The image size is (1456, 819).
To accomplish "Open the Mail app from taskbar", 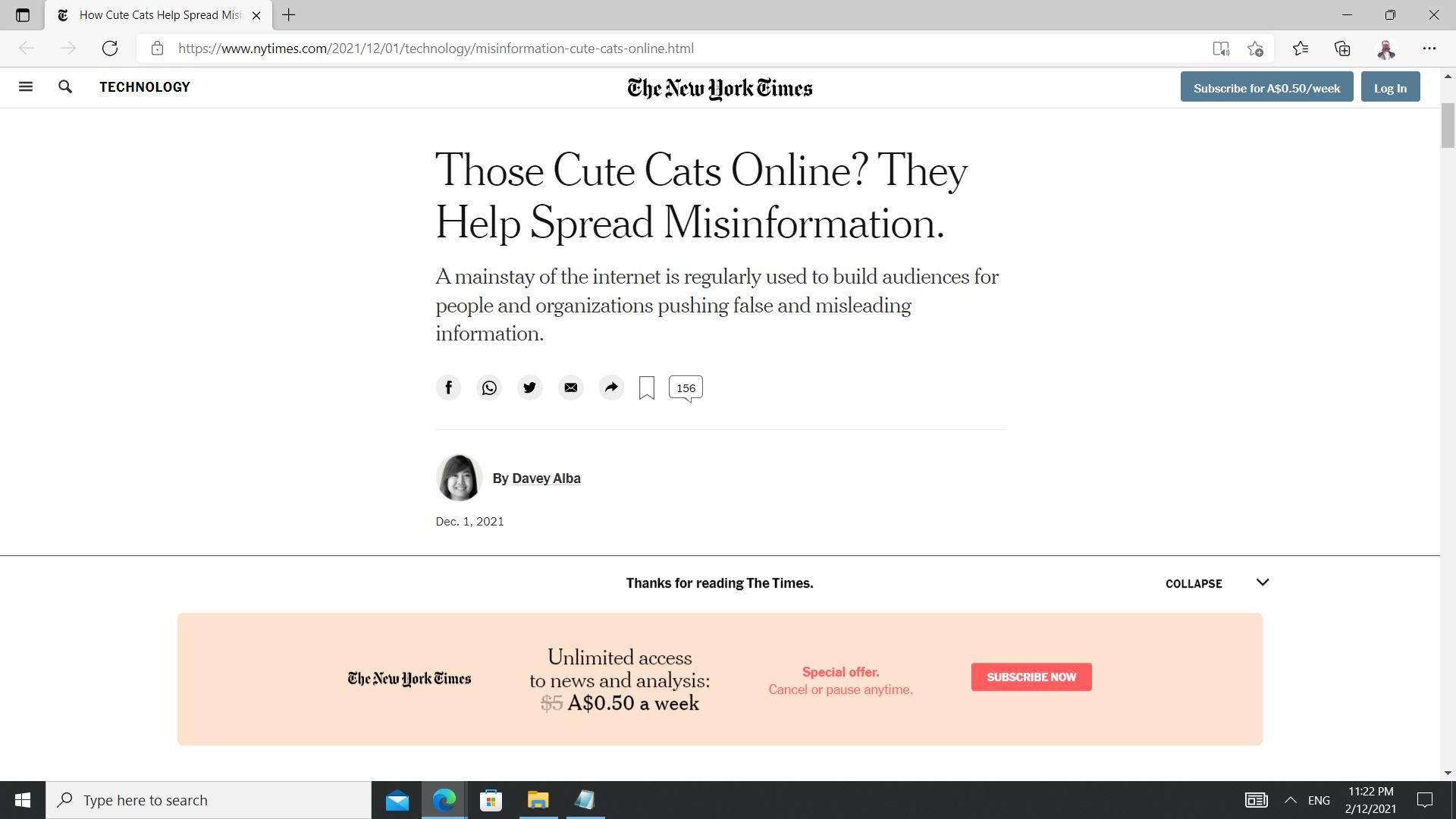I will (397, 800).
